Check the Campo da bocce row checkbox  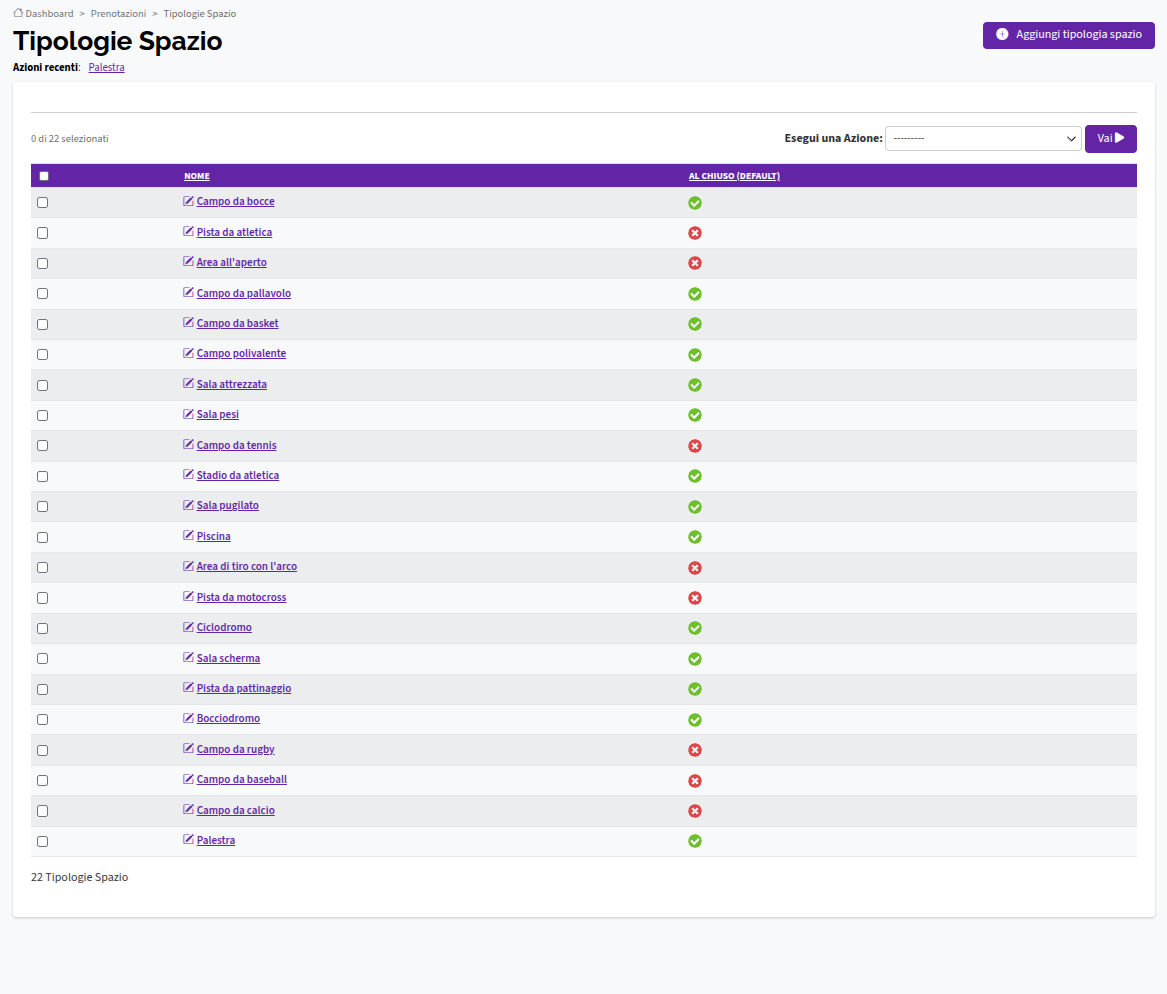pos(42,202)
